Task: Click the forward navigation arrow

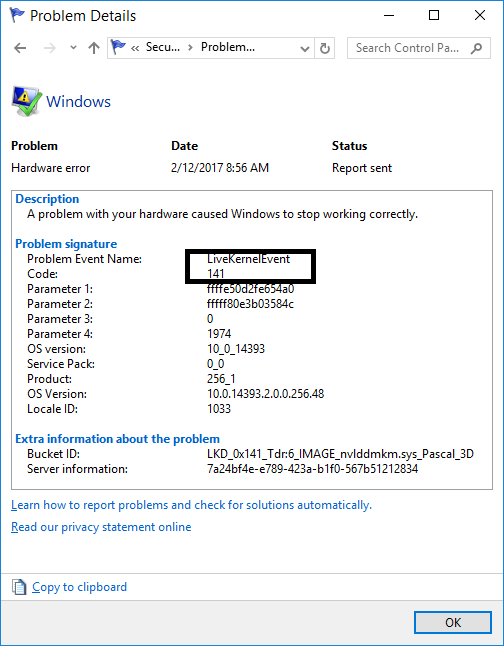Action: 49,48
